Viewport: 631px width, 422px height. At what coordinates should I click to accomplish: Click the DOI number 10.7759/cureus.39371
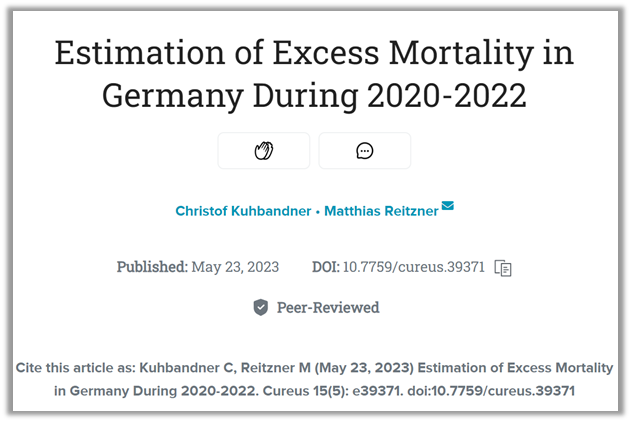tap(413, 267)
